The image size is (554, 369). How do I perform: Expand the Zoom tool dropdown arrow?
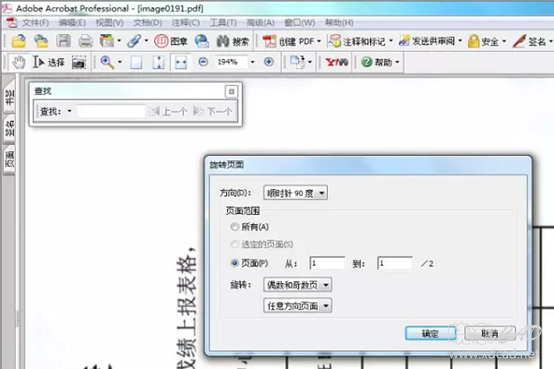tap(120, 62)
